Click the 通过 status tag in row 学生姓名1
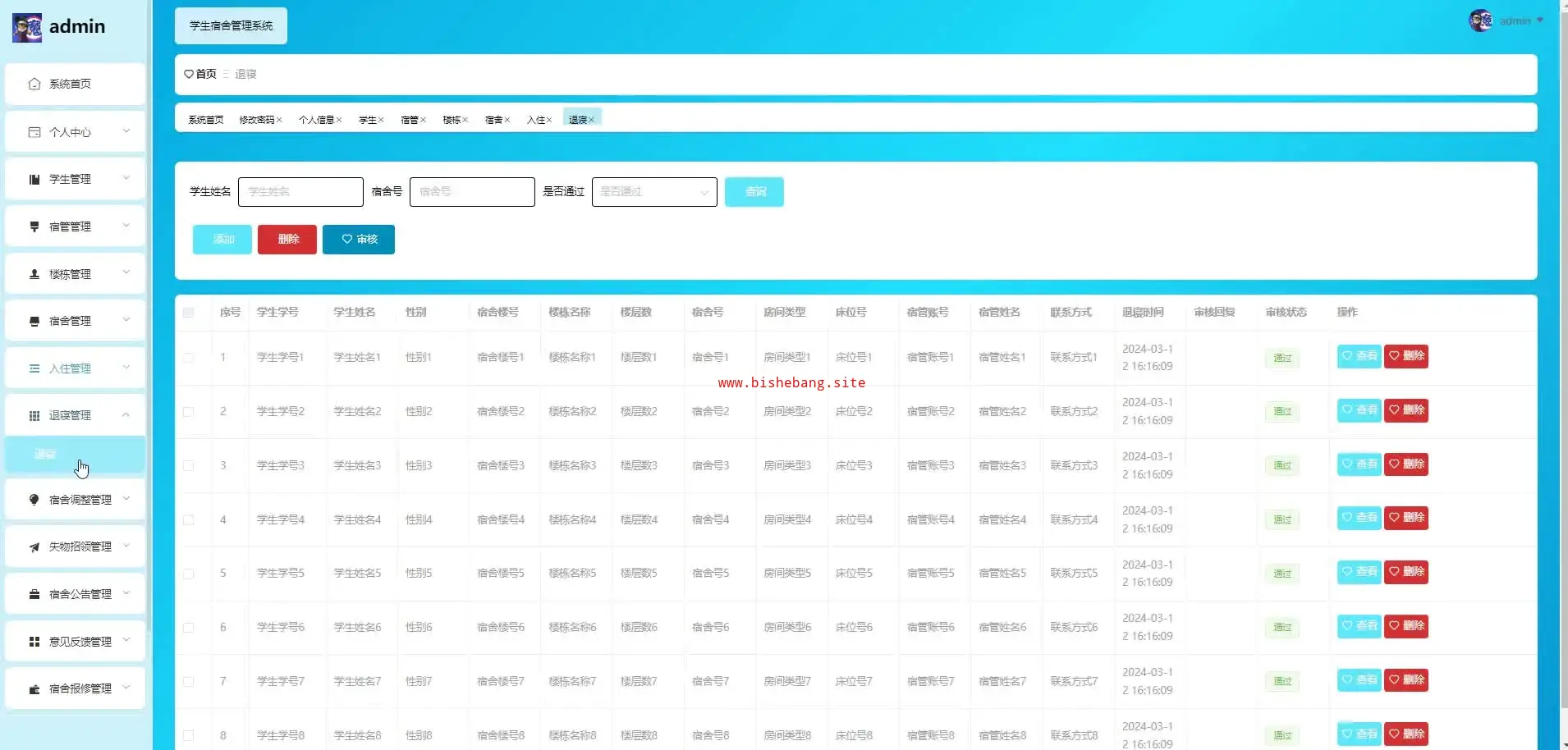Viewport: 1568px width, 750px height. [1282, 358]
